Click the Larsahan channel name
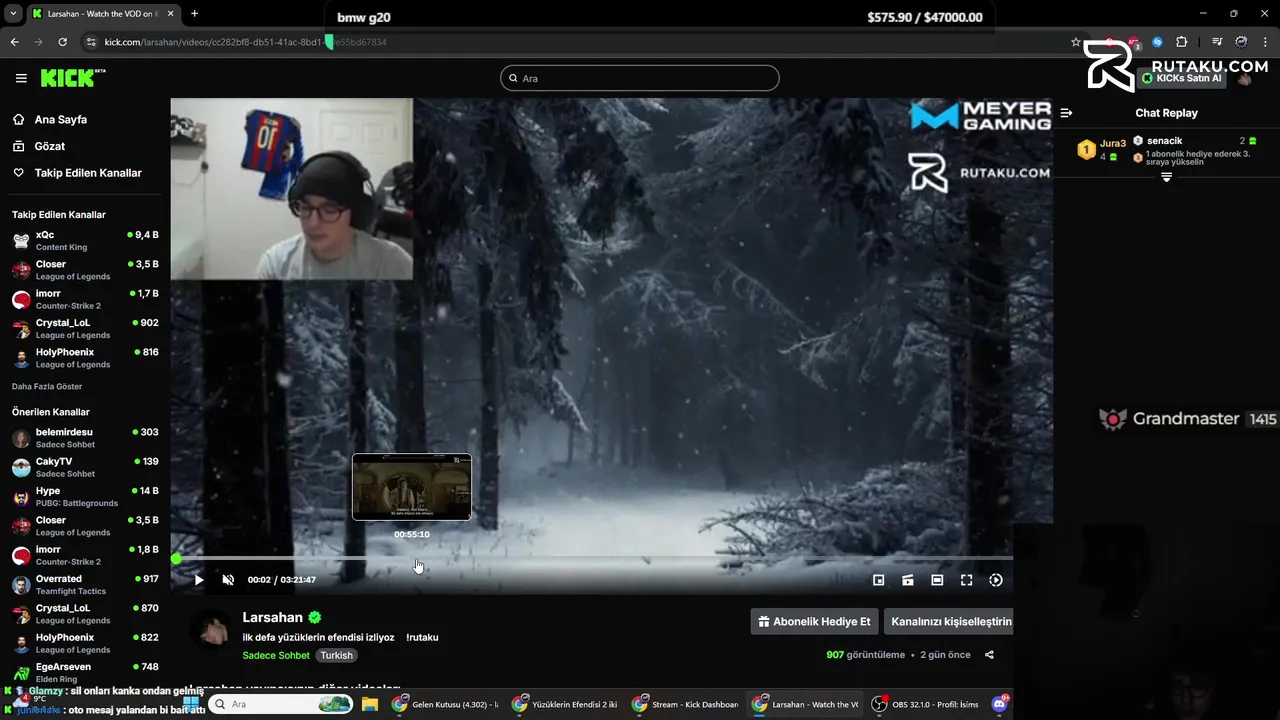The height and width of the screenshot is (720, 1280). (x=272, y=617)
